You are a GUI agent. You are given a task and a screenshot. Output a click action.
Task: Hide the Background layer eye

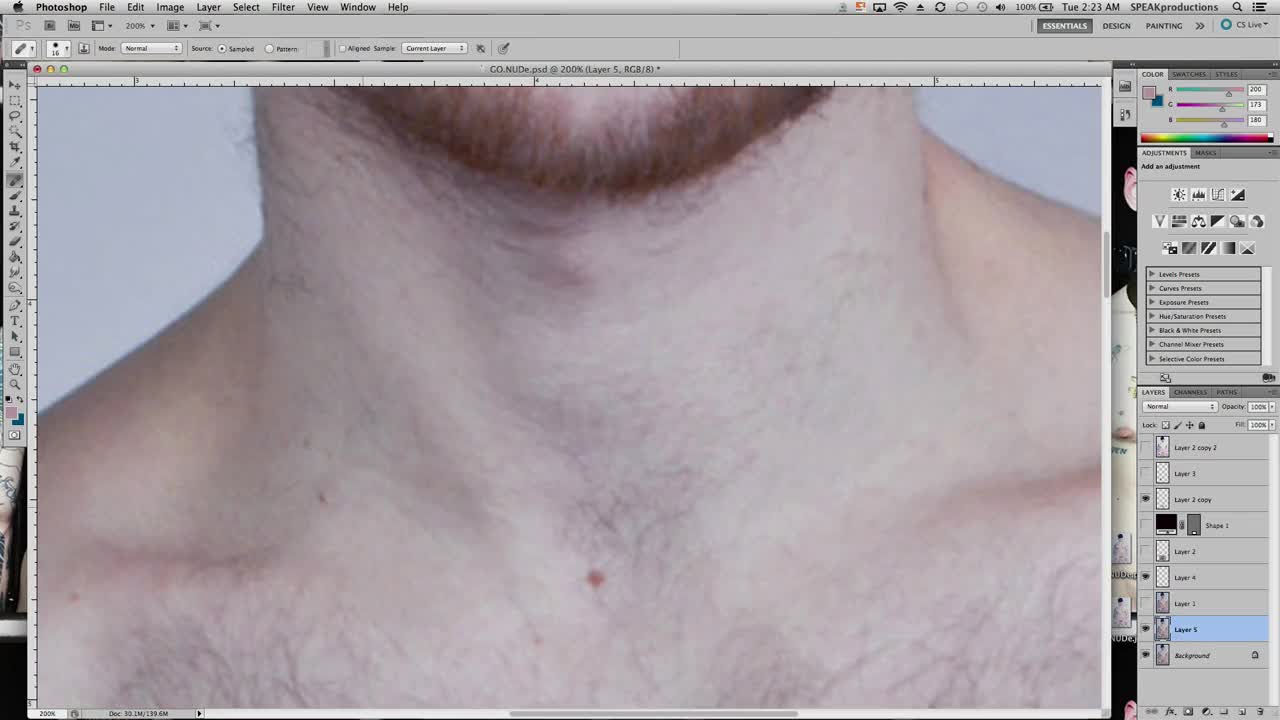[1146, 655]
